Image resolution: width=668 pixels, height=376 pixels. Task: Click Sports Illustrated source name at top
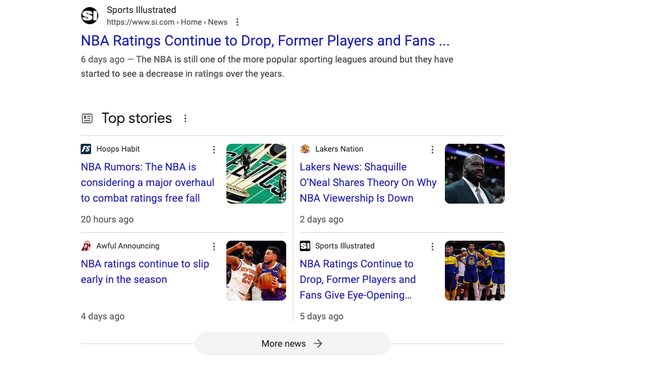141,10
